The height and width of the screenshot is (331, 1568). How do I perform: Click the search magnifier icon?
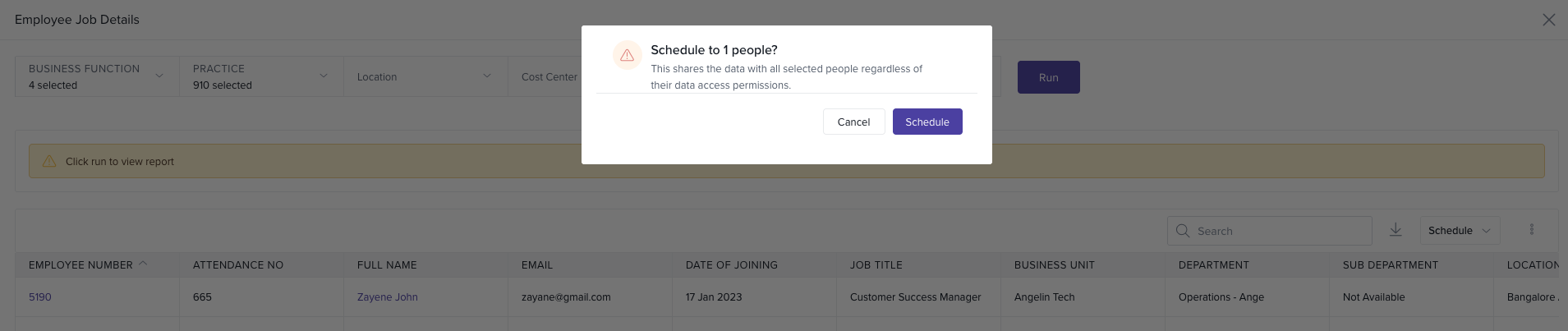(x=1183, y=231)
